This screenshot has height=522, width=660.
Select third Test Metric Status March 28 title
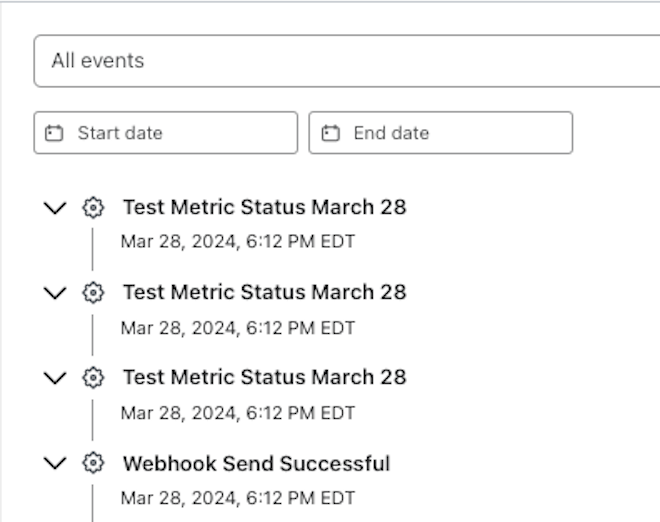click(x=264, y=377)
